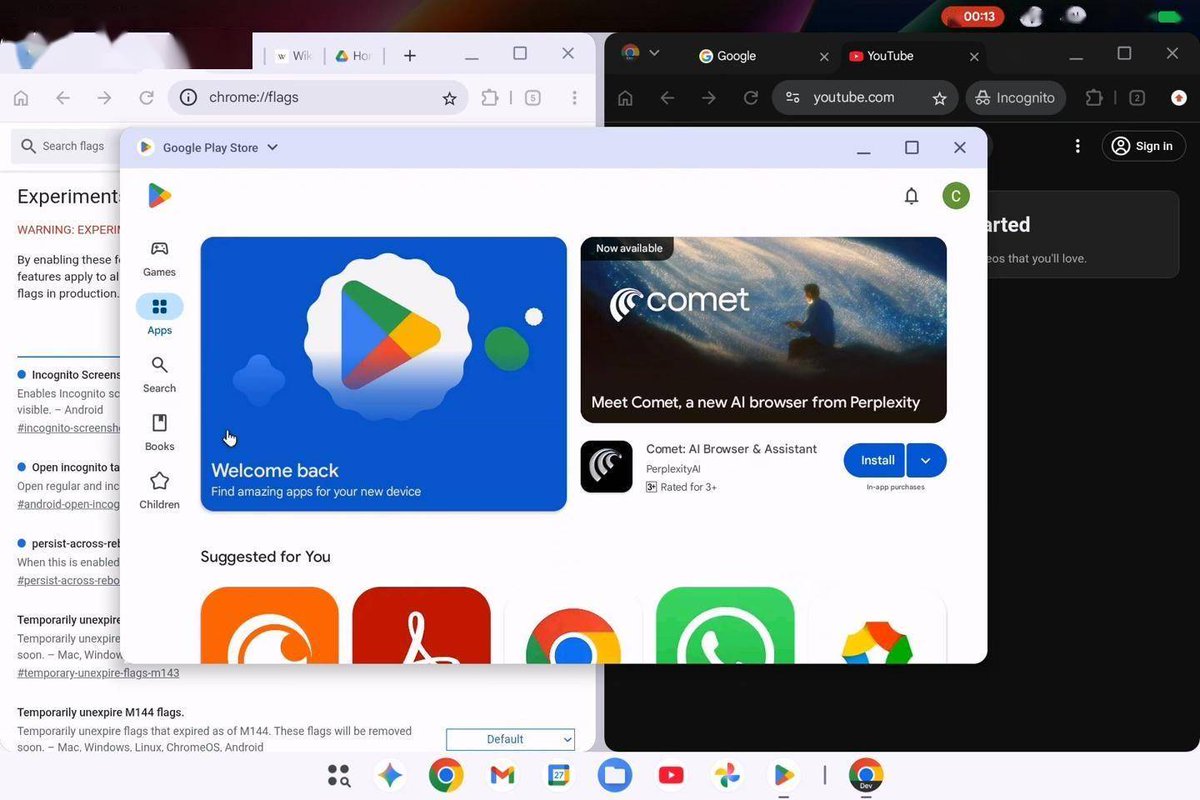1200x800 pixels.
Task: Select Apps in Play Store sidebar
Action: (159, 315)
